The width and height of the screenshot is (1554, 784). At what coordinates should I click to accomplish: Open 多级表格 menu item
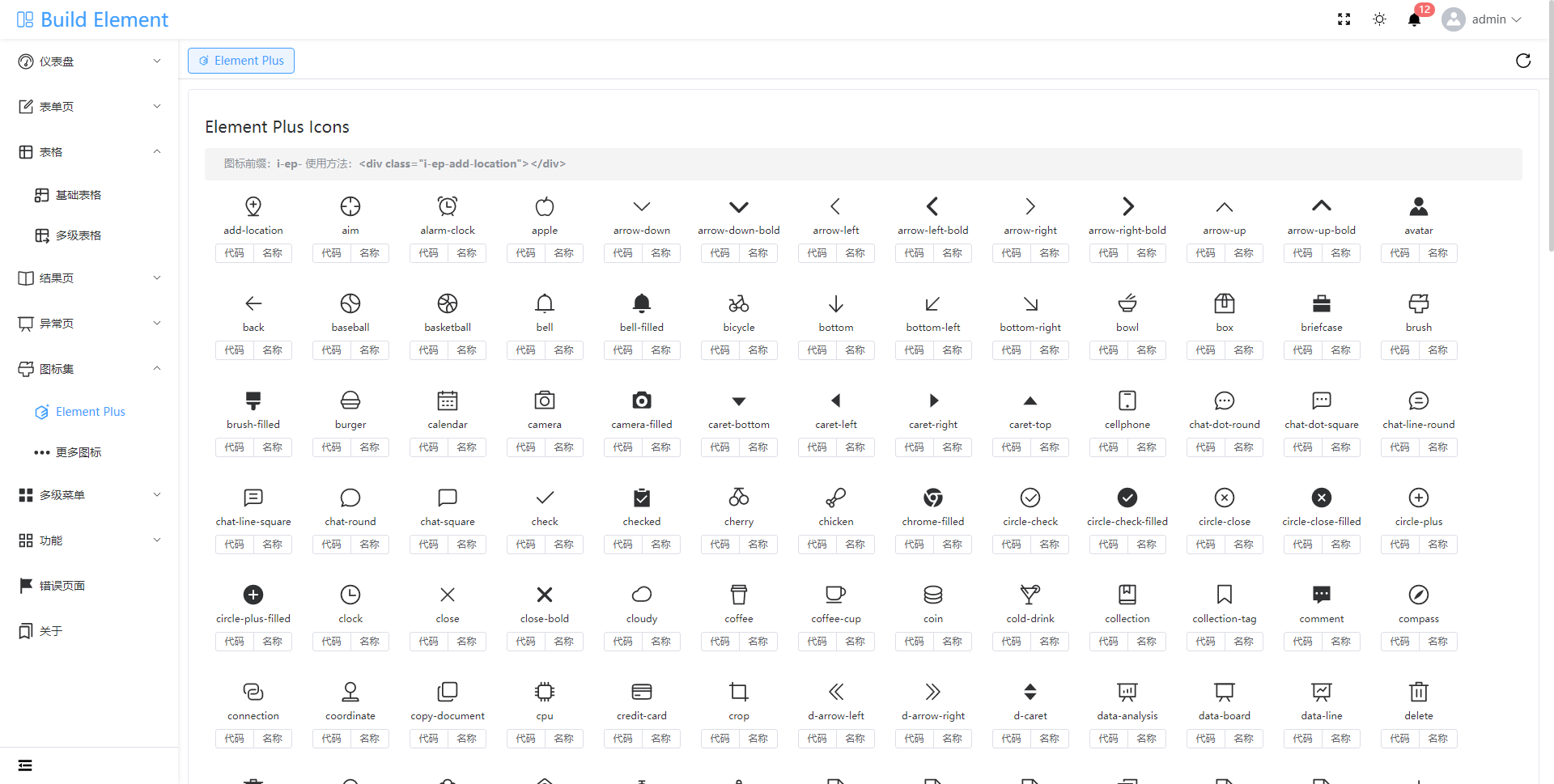(x=89, y=235)
